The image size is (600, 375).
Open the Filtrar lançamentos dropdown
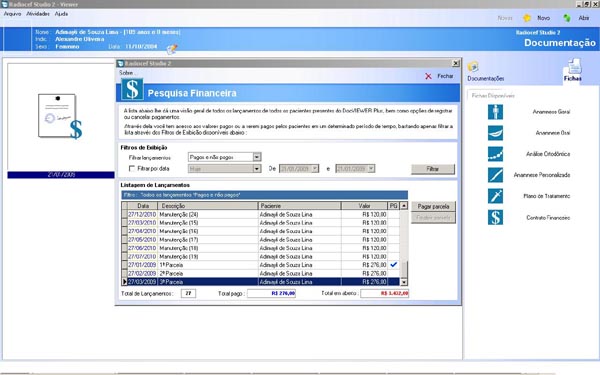pos(257,157)
